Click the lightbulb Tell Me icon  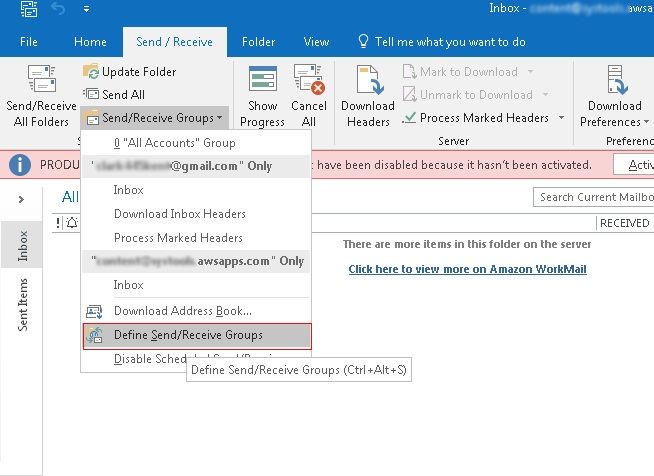(x=363, y=41)
